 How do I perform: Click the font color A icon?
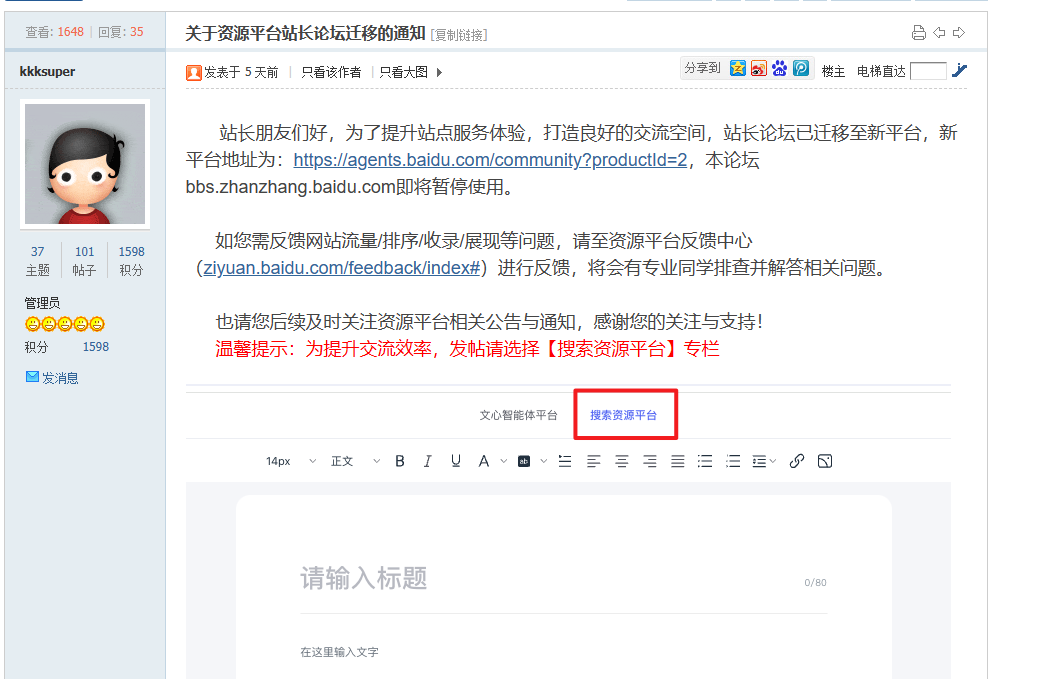point(484,461)
